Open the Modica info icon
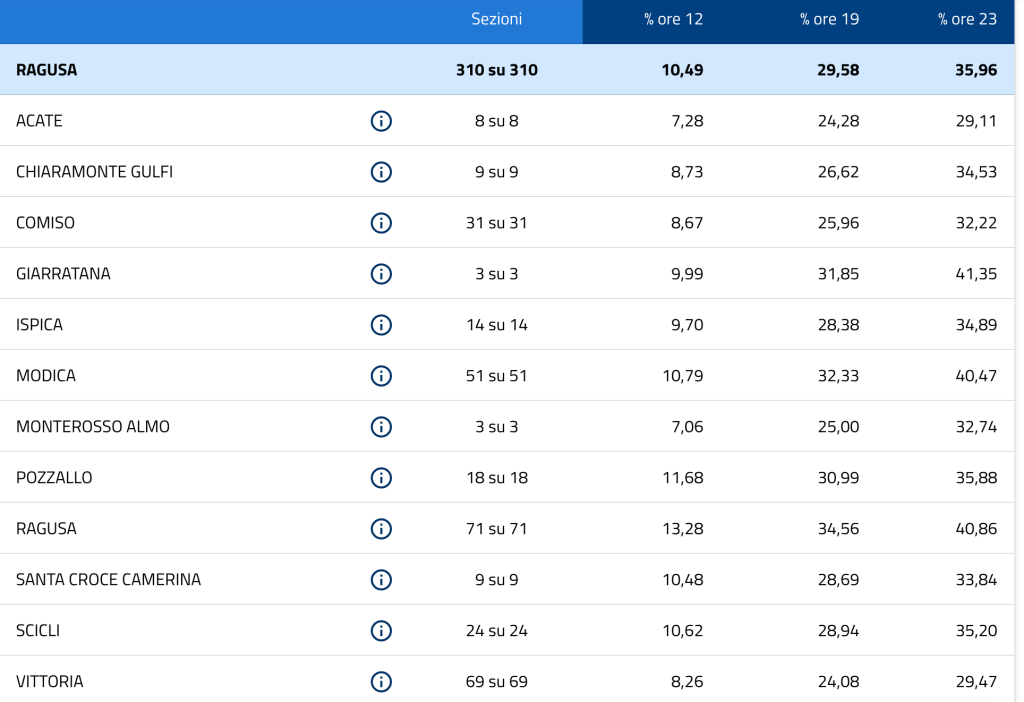Image resolution: width=1024 pixels, height=702 pixels. 381,376
